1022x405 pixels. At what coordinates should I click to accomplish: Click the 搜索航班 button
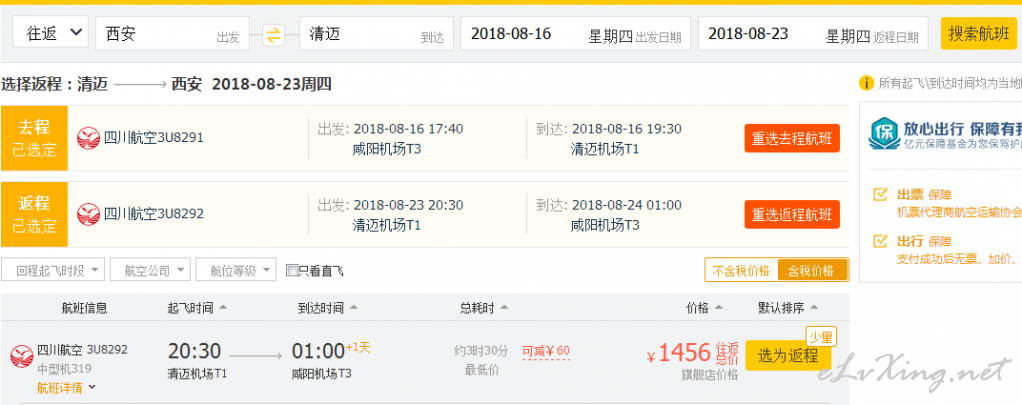(978, 33)
